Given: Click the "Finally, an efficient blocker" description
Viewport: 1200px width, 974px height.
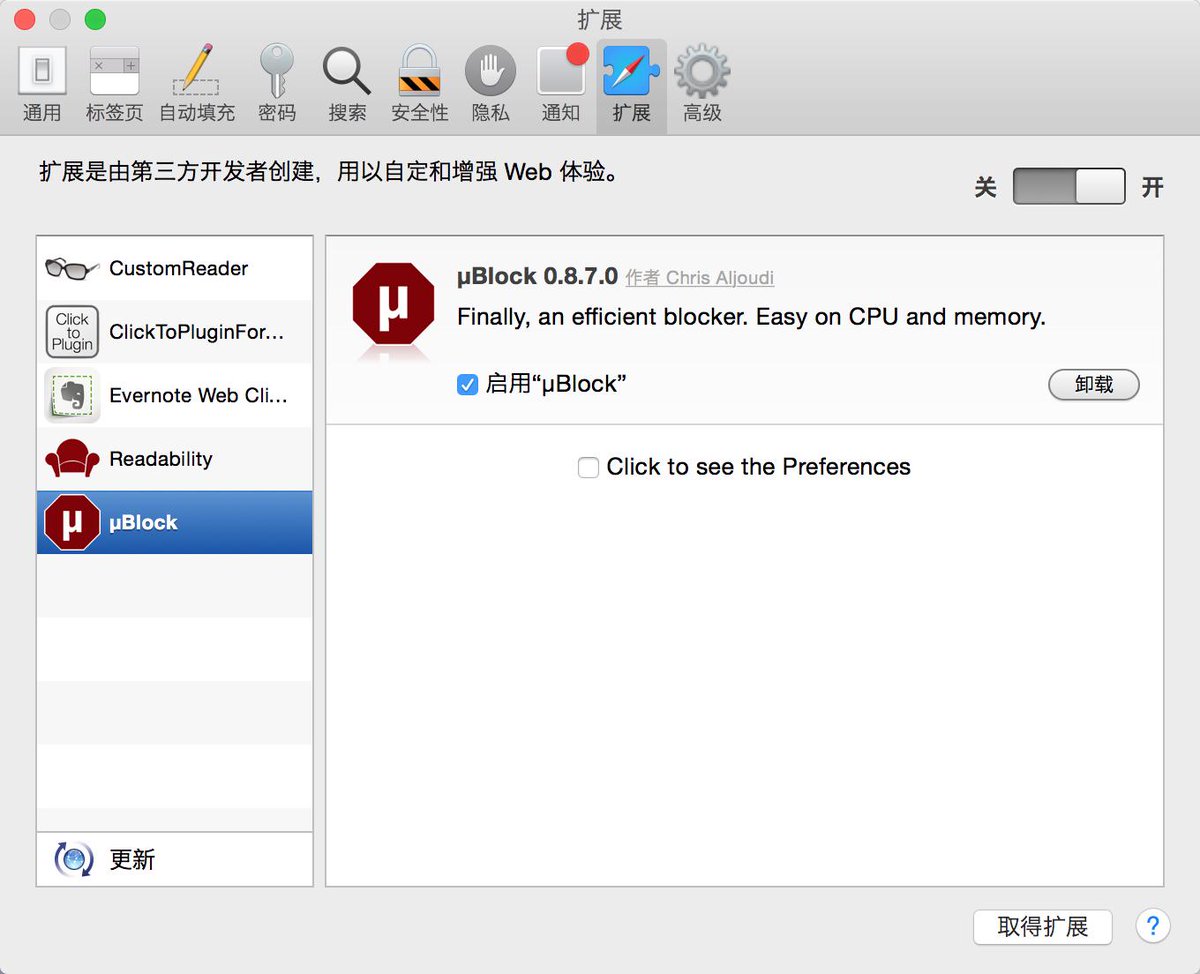Looking at the screenshot, I should pyautogui.click(x=751, y=317).
